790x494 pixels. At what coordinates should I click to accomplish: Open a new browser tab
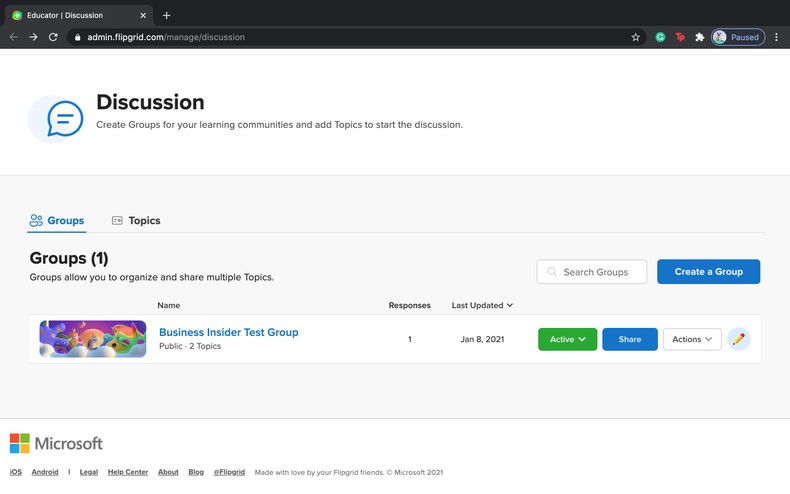(167, 15)
